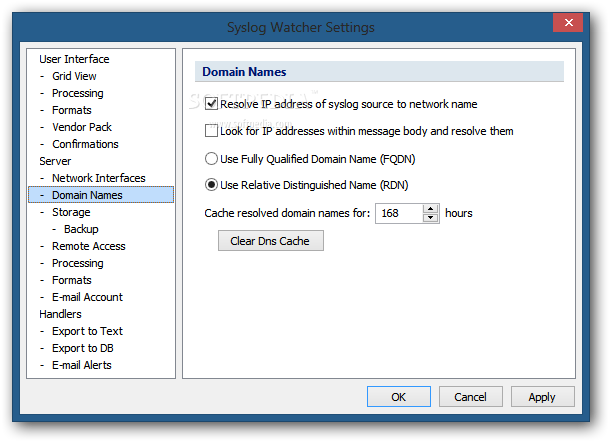Viewport: 610px width, 442px height.
Task: Select Domain Names in the tree
Action: pyautogui.click(x=101, y=195)
